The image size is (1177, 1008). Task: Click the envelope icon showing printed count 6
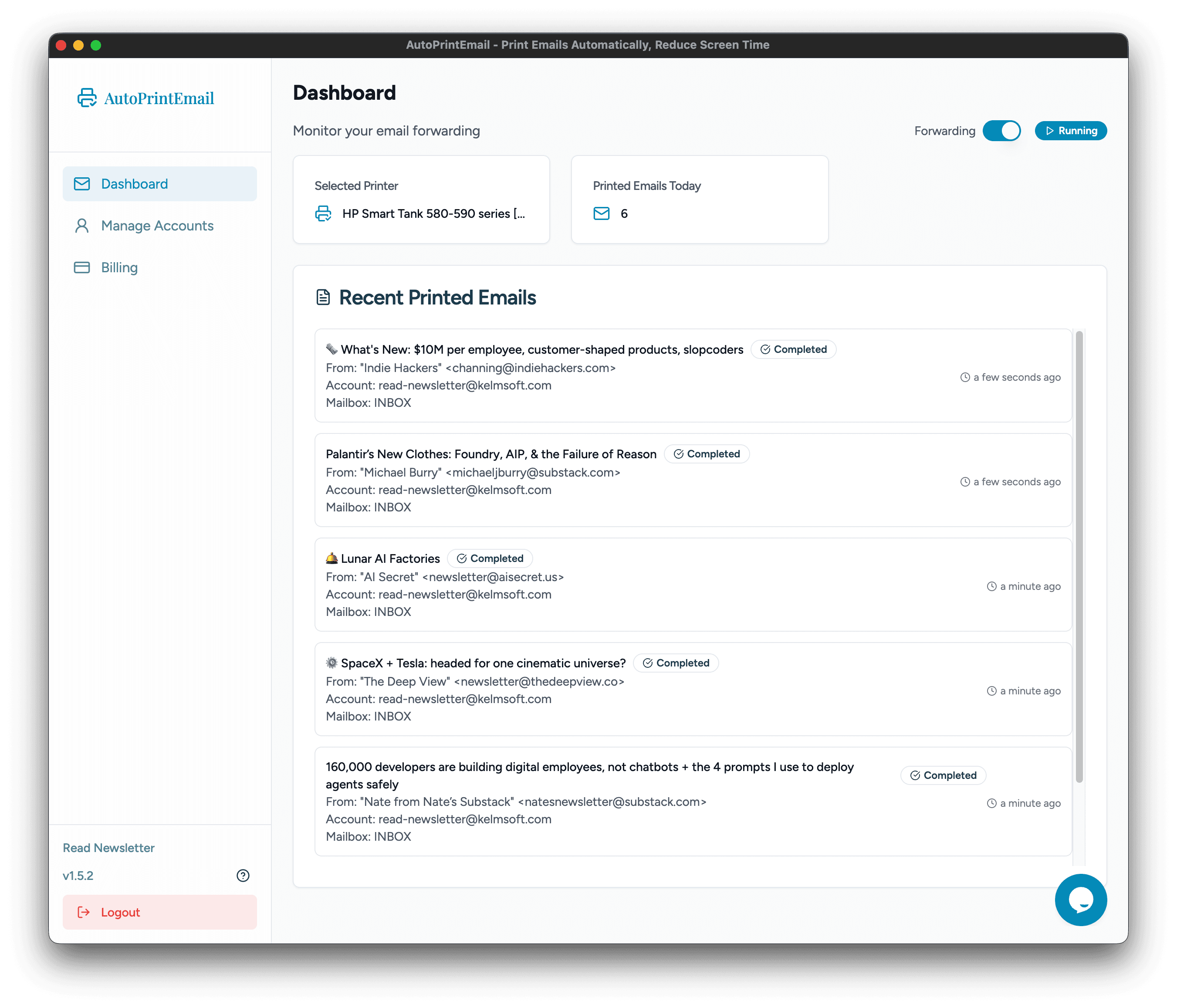(x=601, y=213)
